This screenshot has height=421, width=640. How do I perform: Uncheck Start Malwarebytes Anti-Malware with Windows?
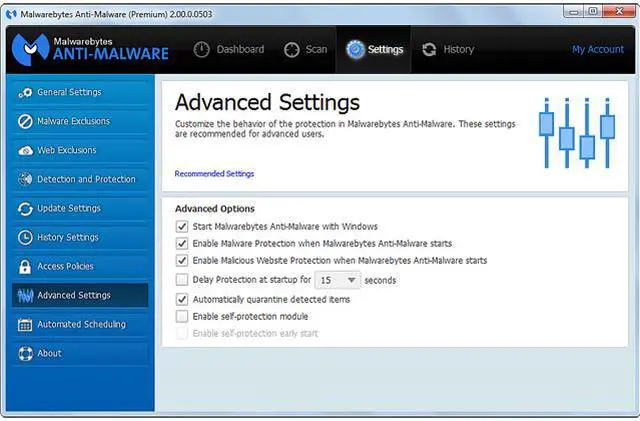[182, 226]
